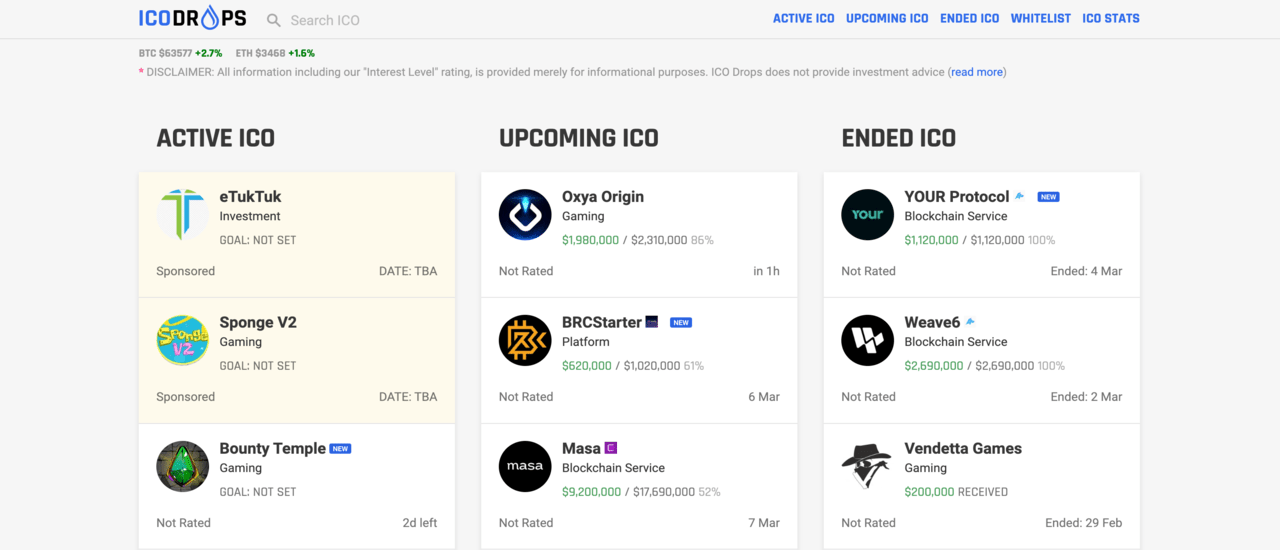Click the YOUR Protocol logo
1280x550 pixels.
867,214
